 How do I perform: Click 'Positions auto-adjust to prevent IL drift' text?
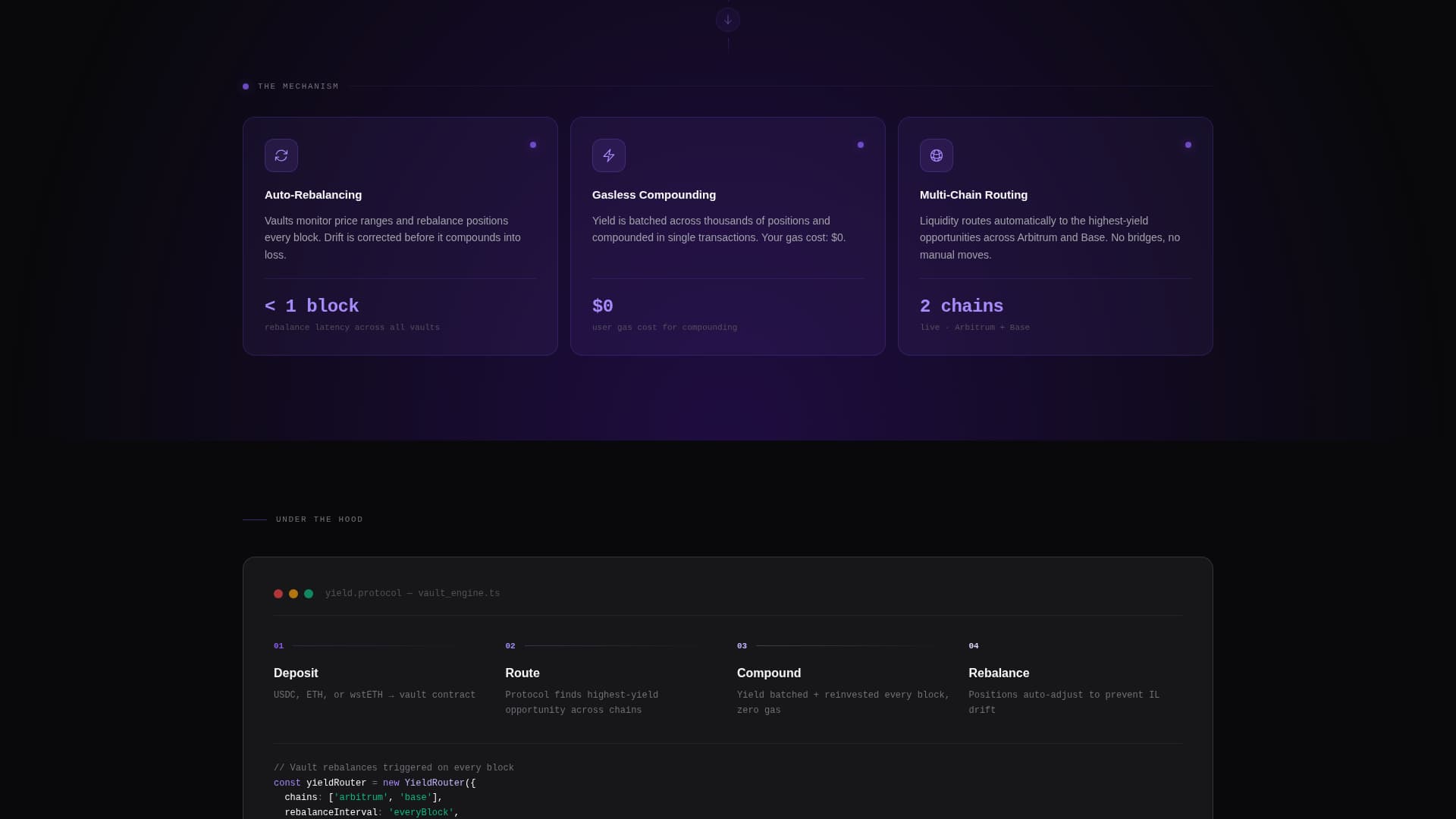point(1064,703)
